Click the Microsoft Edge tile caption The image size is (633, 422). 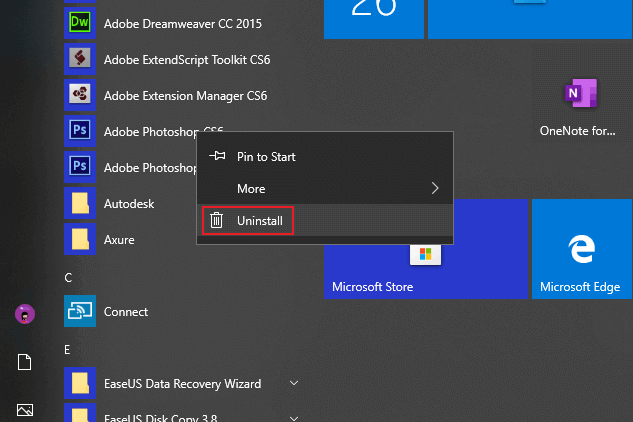click(580, 287)
